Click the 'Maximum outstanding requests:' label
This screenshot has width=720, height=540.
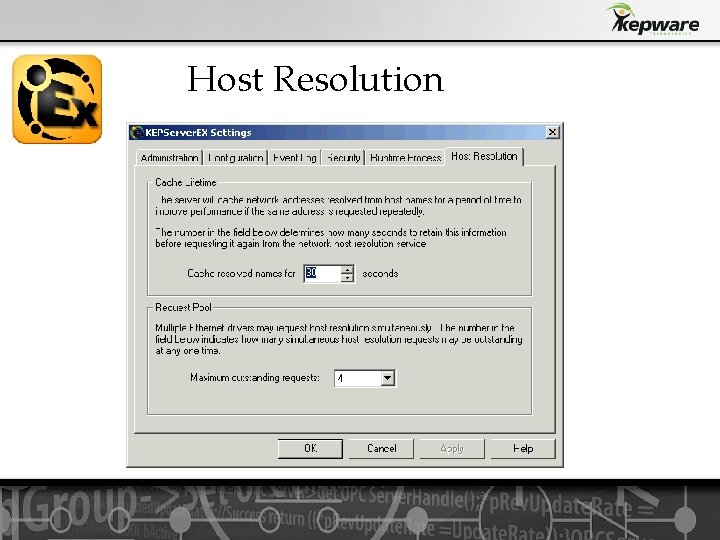255,377
